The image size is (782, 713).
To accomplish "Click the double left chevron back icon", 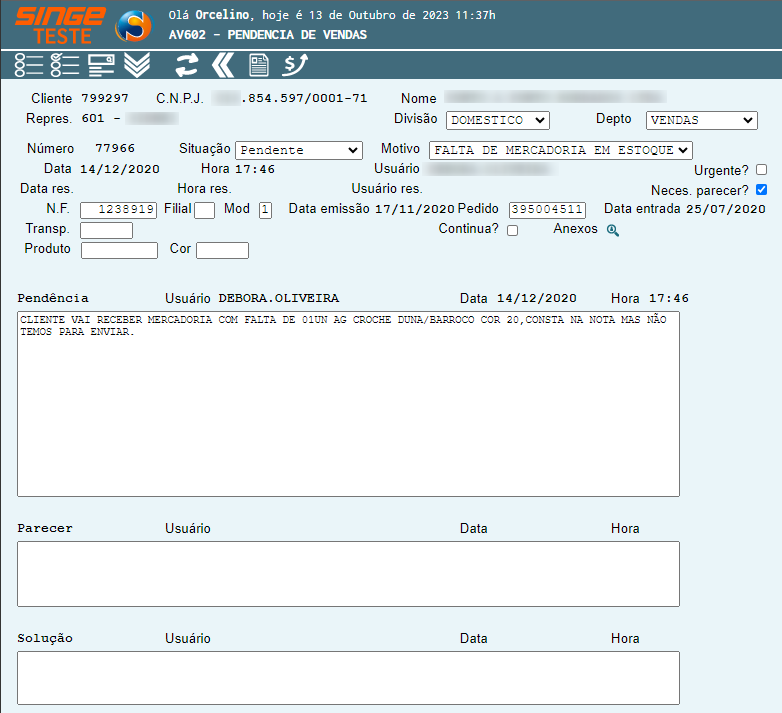I will click(223, 66).
